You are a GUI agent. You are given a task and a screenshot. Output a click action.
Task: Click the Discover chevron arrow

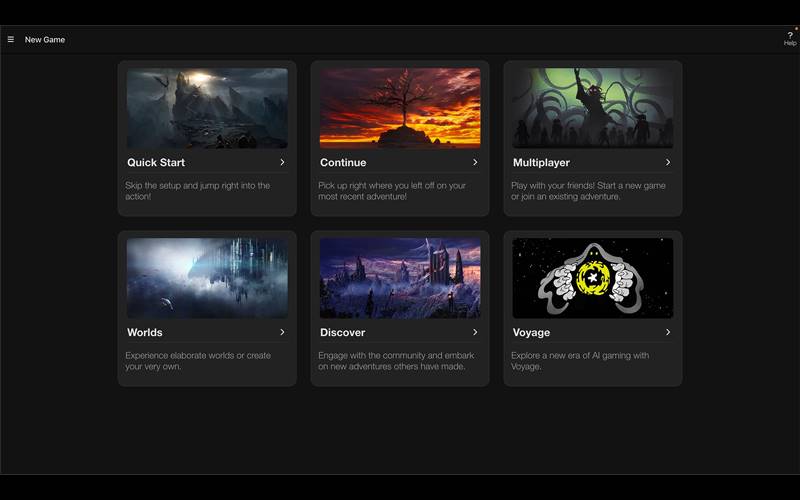(475, 332)
